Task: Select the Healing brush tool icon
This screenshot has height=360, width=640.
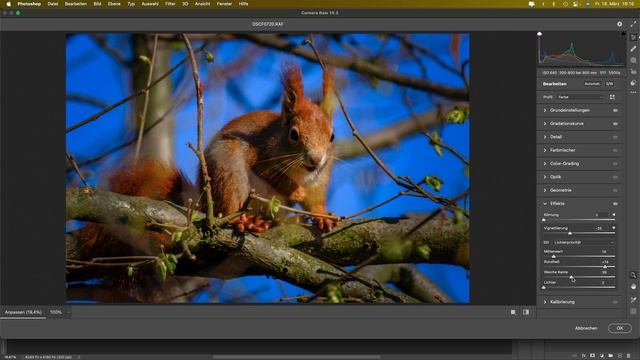Action: [633, 49]
